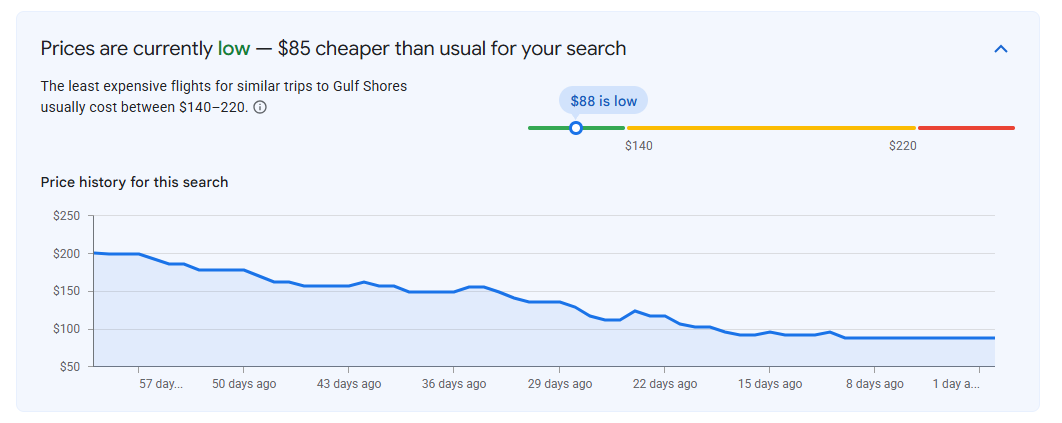This screenshot has height=423, width=1062.
Task: Click the green low-price range bar
Action: [576, 128]
